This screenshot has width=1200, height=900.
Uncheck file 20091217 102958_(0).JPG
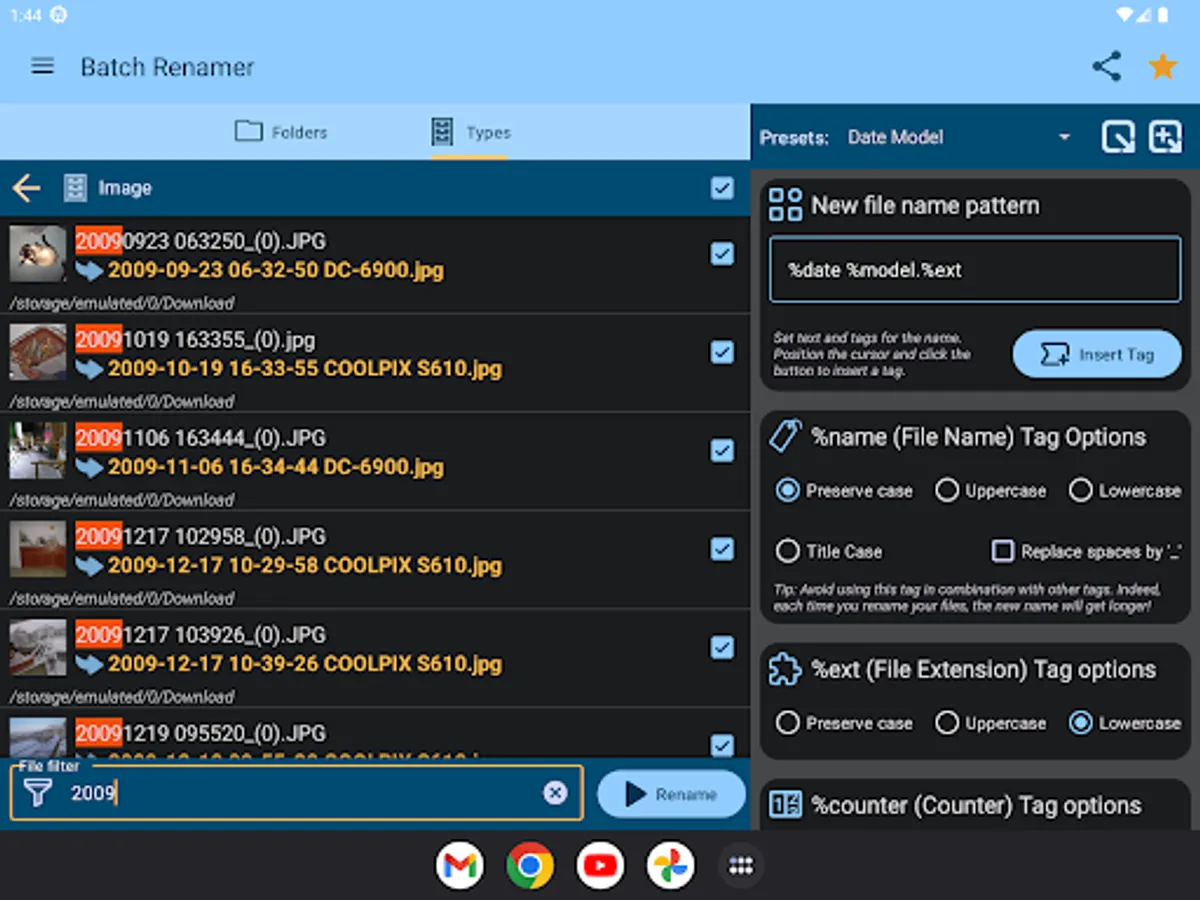[x=722, y=549]
